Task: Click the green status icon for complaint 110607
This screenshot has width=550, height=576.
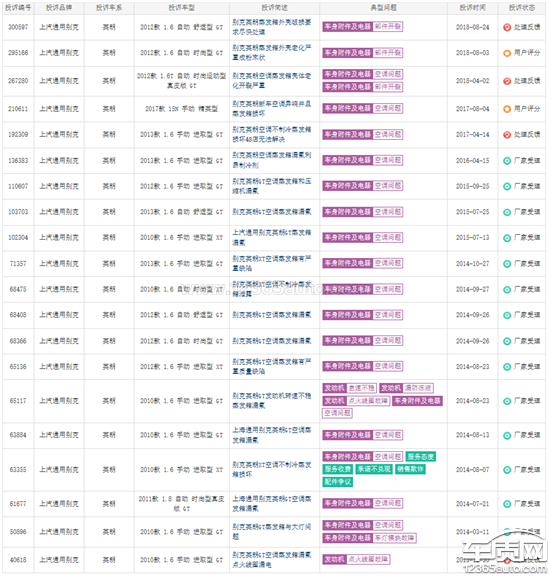Action: 507,186
